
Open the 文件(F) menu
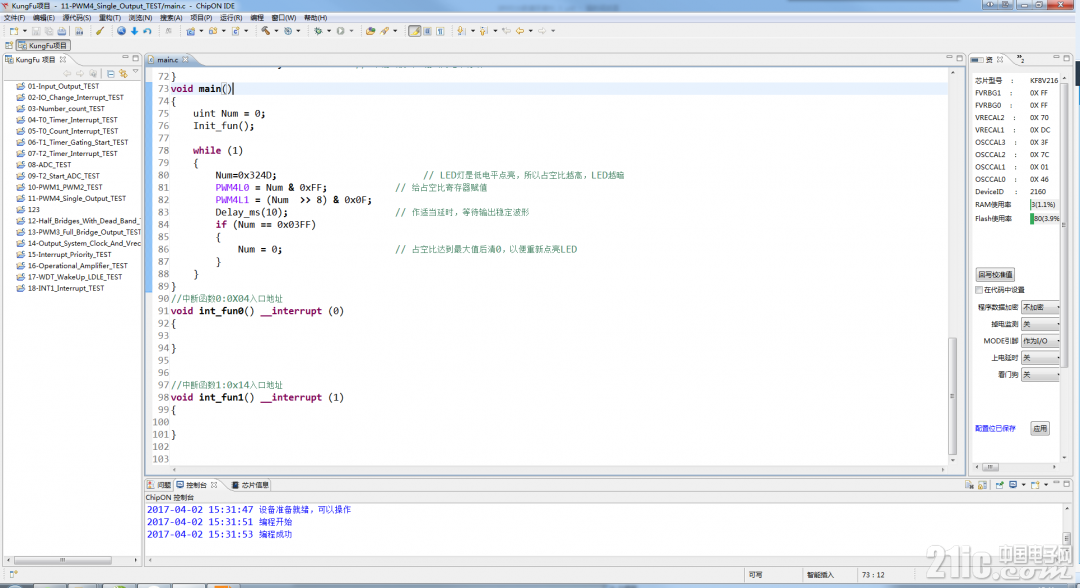coord(14,18)
